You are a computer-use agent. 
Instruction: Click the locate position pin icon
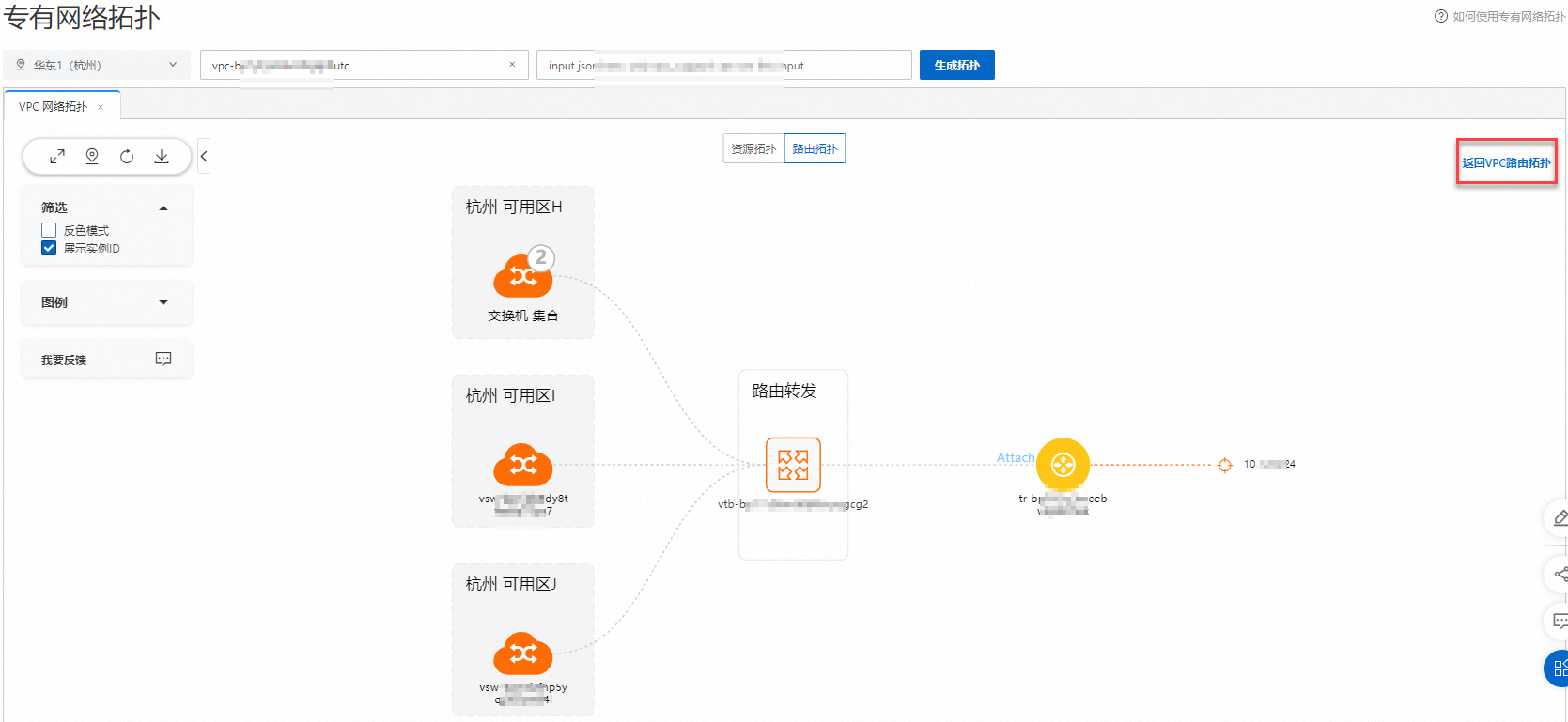point(92,157)
